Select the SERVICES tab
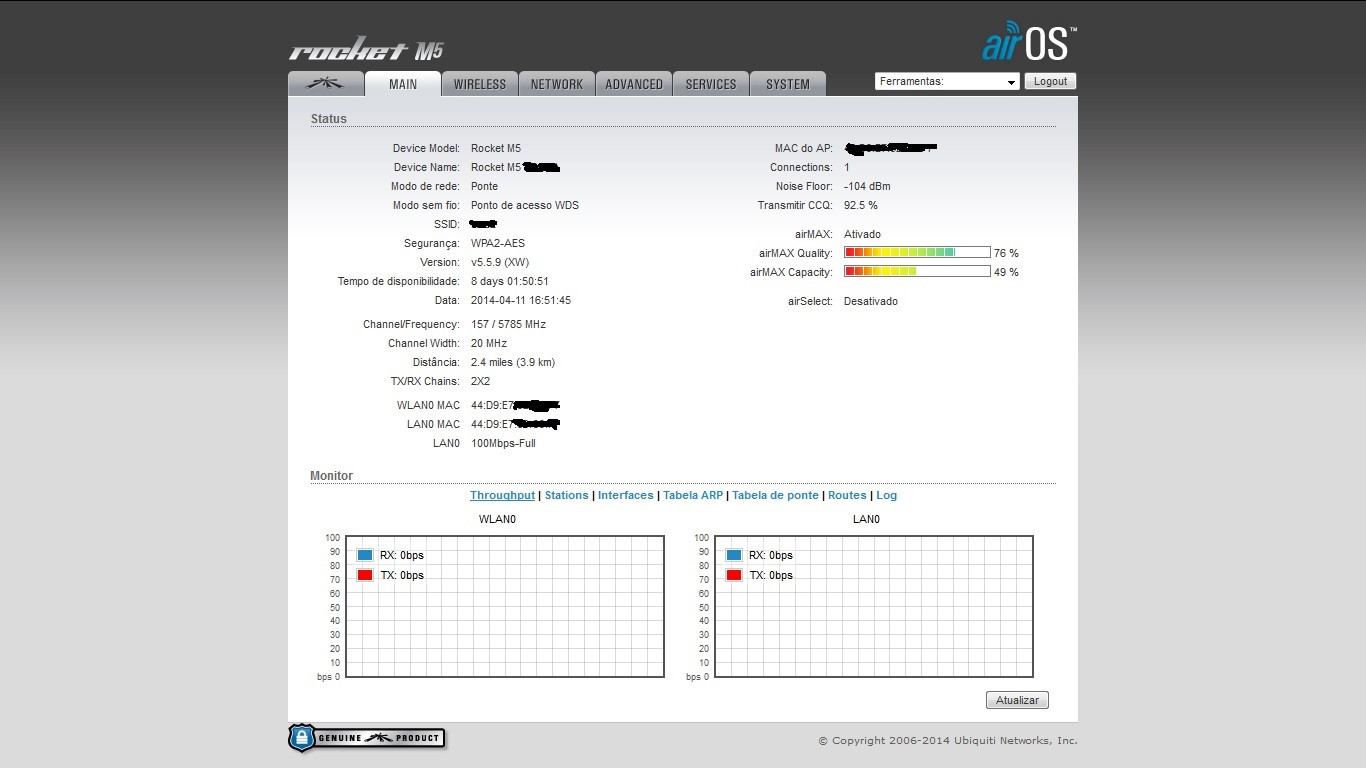Viewport: 1366px width, 768px height. tap(711, 84)
